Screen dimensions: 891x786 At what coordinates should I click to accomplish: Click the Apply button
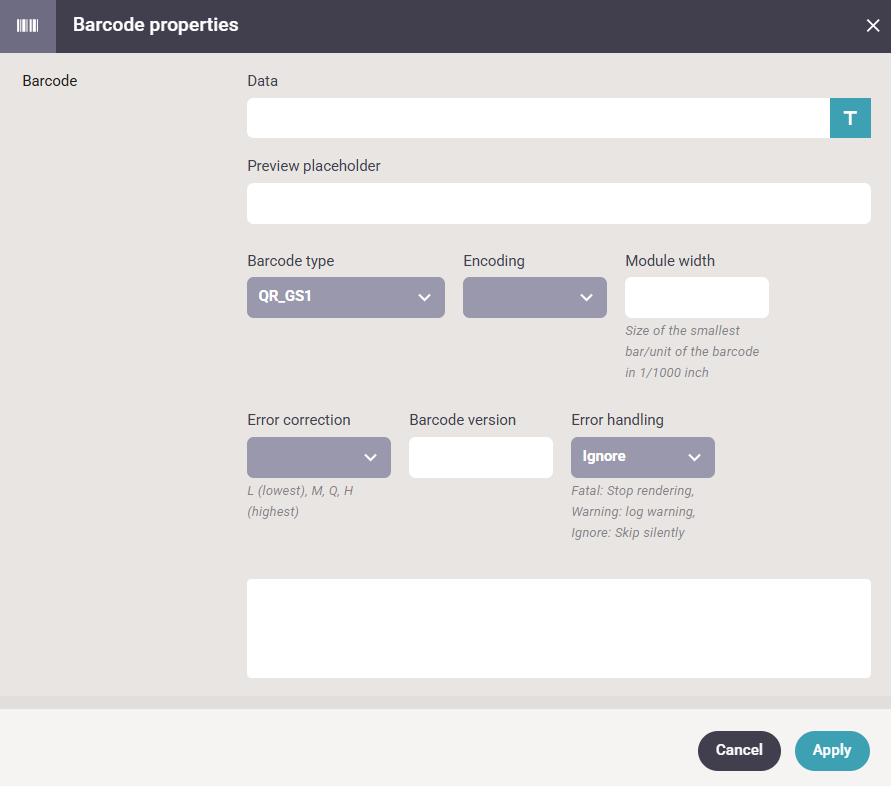coord(832,750)
